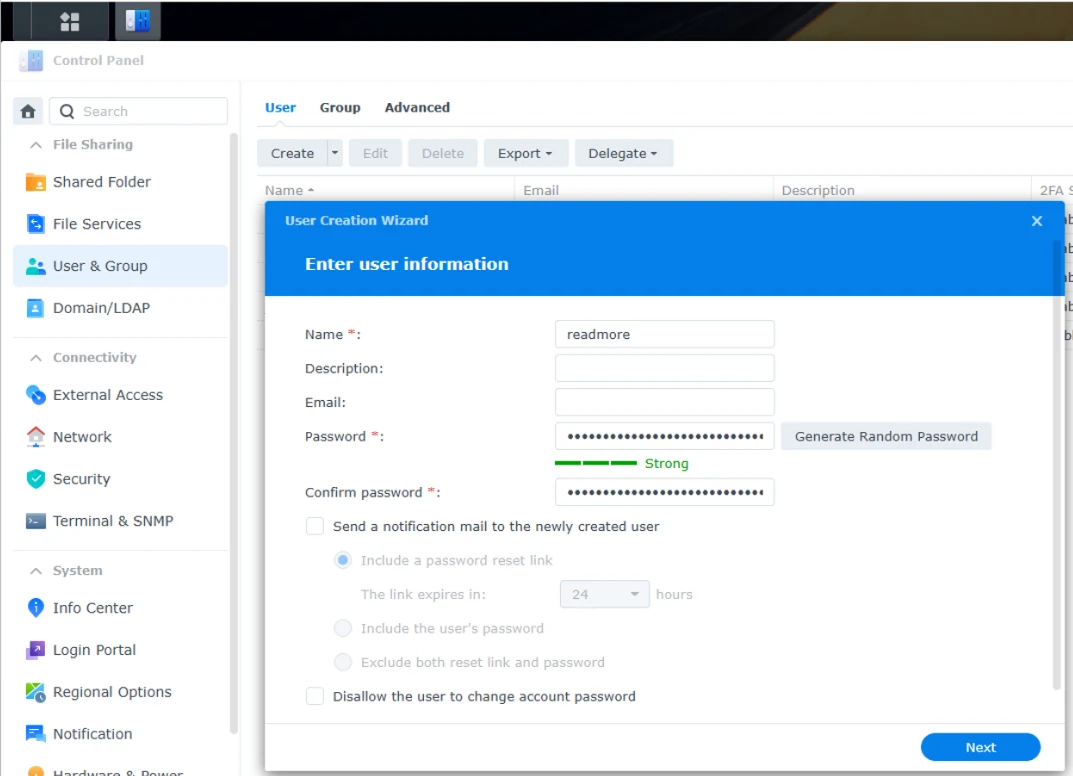Click the Notification icon

click(x=36, y=734)
